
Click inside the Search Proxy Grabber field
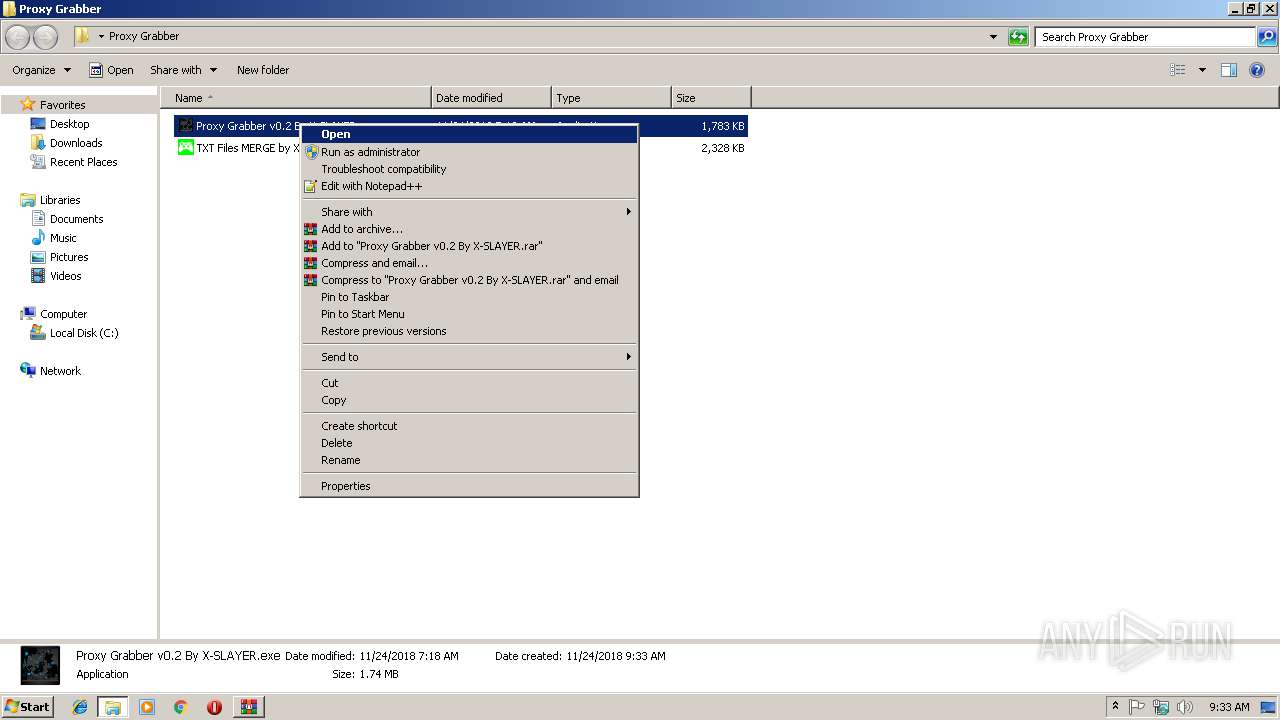tap(1145, 37)
